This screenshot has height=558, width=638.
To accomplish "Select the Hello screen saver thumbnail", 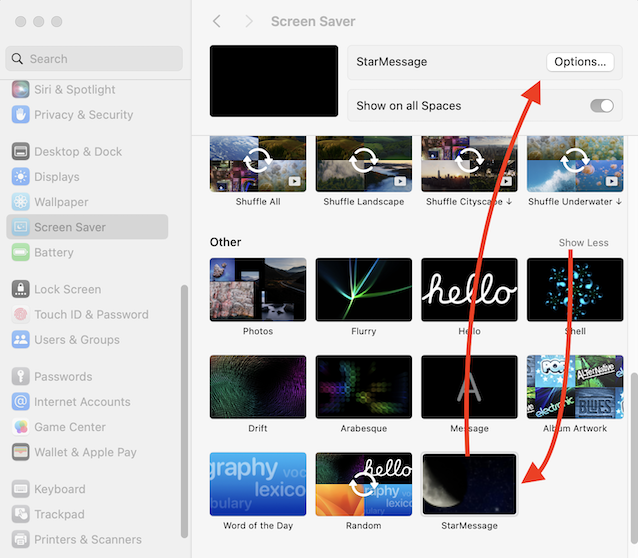I will 469,289.
